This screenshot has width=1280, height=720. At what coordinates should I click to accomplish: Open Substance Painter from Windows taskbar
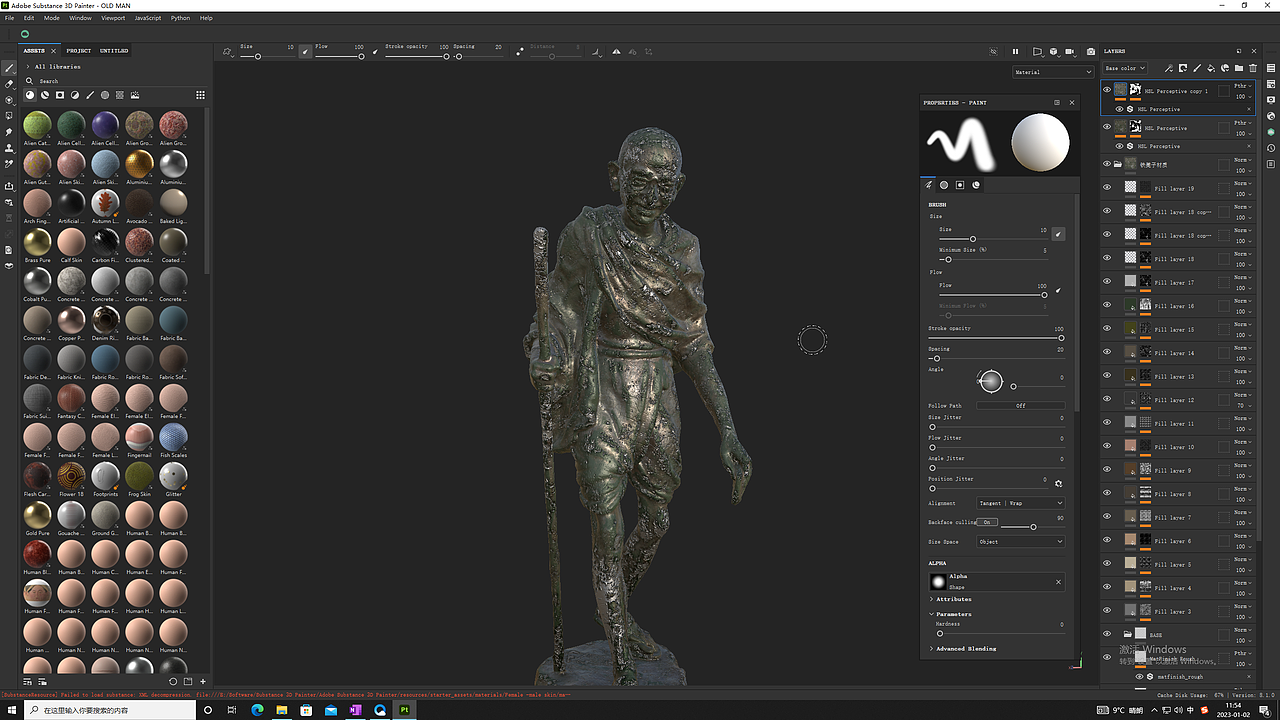click(405, 710)
